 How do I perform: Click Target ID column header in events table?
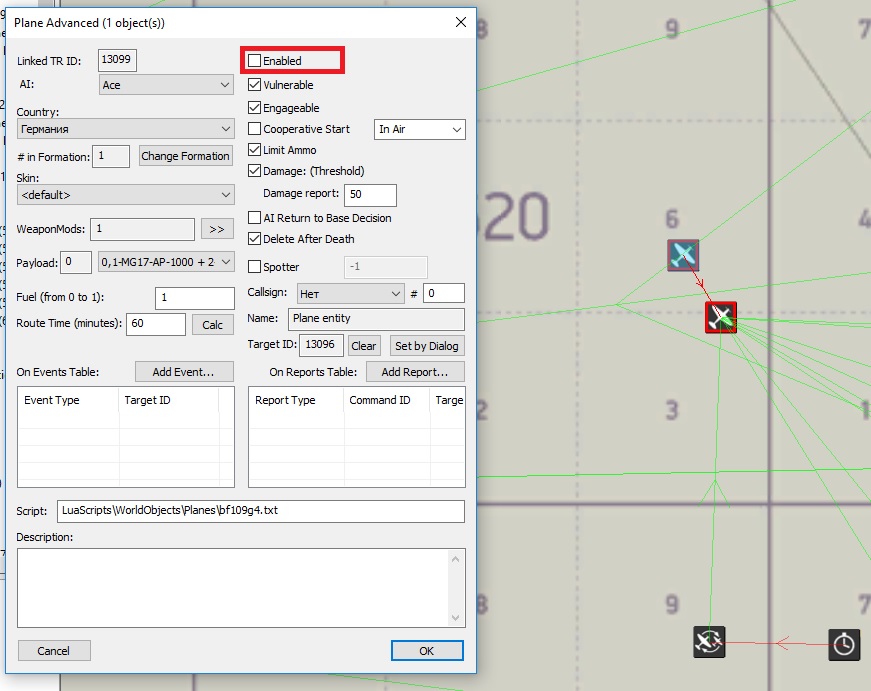pos(169,400)
